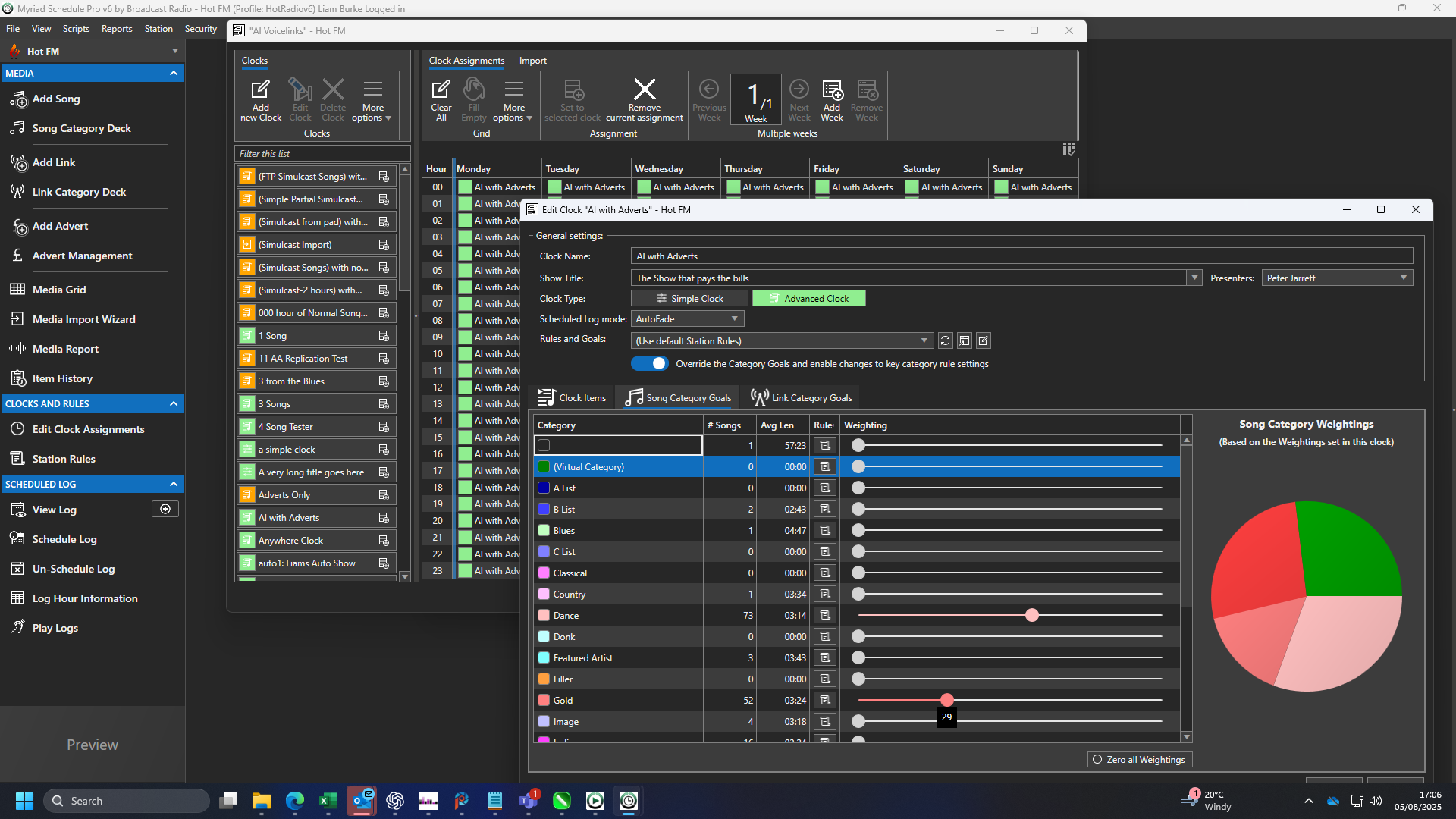
Task: Disable the Override Category Goals switch
Action: 649,363
